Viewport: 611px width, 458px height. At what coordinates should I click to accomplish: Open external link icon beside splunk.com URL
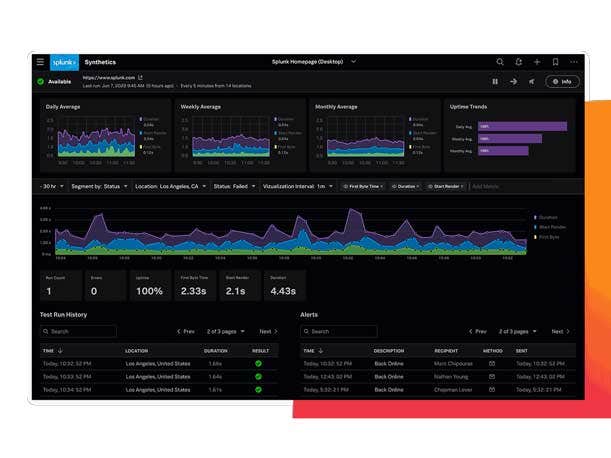point(140,77)
